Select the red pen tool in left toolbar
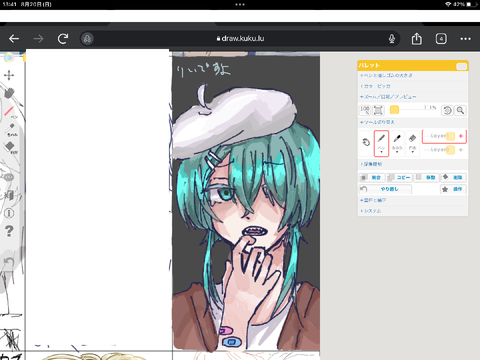 pos(9,112)
